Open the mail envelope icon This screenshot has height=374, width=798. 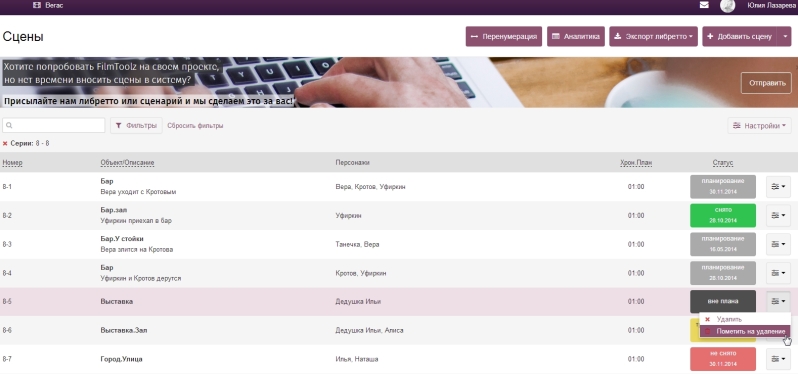tap(704, 5)
